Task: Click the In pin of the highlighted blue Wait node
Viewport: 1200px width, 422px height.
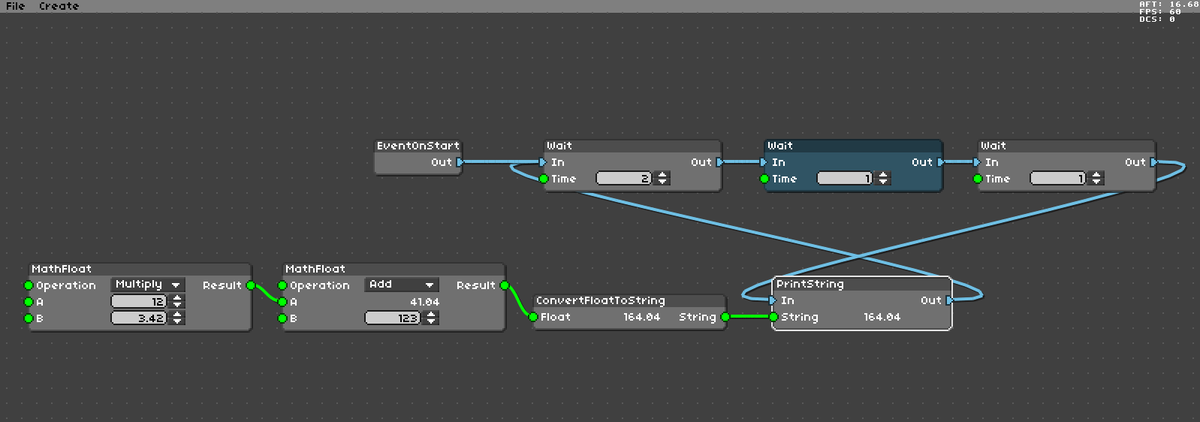Action: [x=764, y=162]
